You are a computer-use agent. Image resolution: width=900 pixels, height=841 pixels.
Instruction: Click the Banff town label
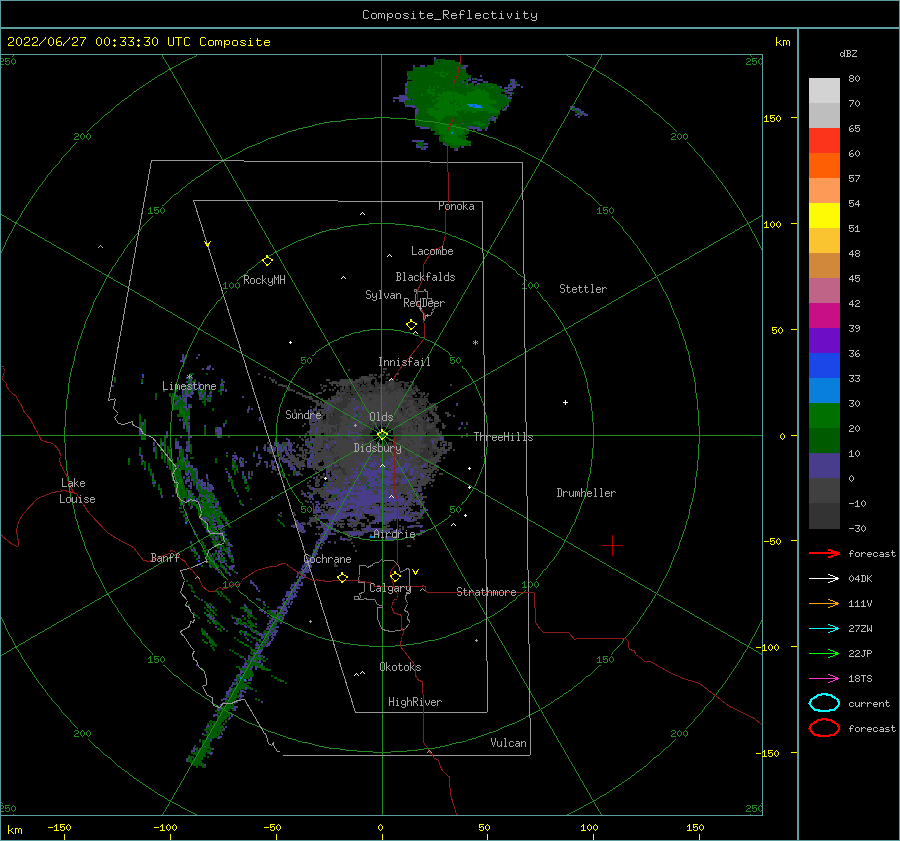click(x=165, y=557)
